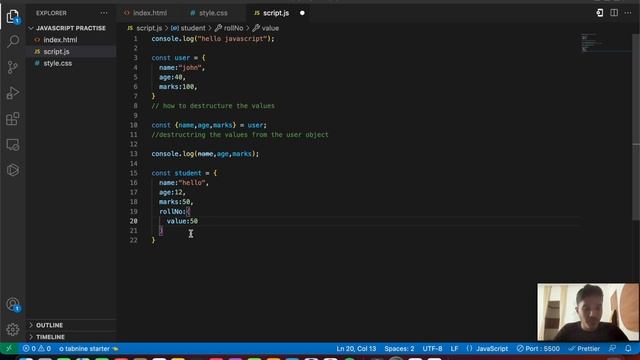The height and width of the screenshot is (360, 640).
Task: Open notifications bell icon
Action: click(628, 349)
